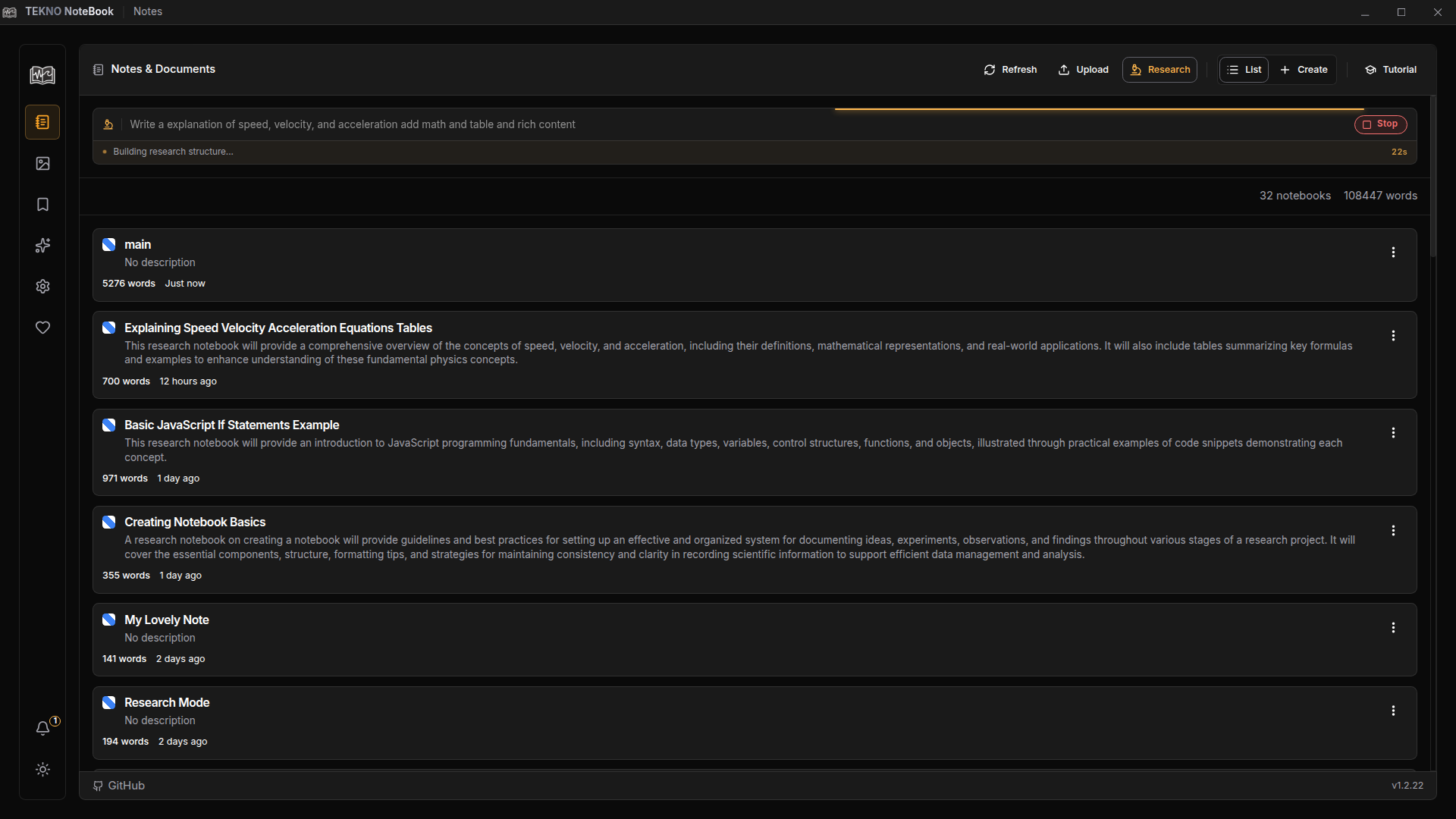Open the Tutorial menu item
Image resolution: width=1456 pixels, height=819 pixels.
click(1391, 70)
